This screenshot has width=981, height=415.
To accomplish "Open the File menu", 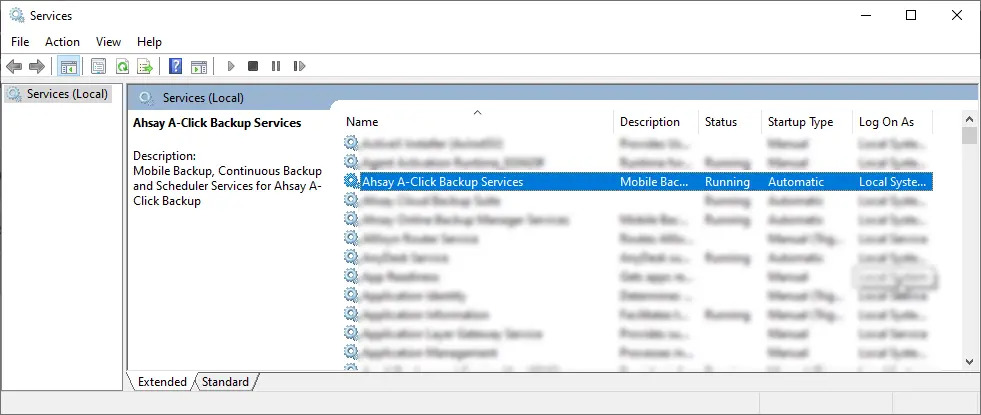I will pyautogui.click(x=20, y=42).
